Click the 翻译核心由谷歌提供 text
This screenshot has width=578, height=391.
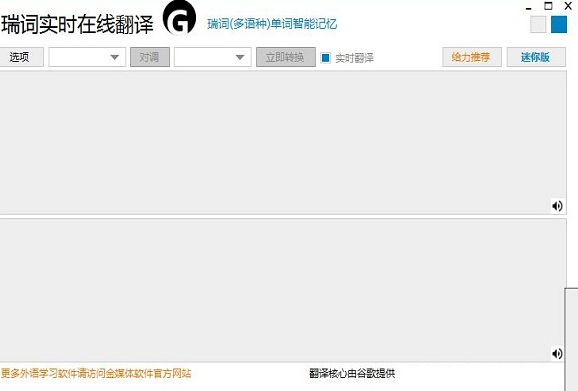[352, 373]
